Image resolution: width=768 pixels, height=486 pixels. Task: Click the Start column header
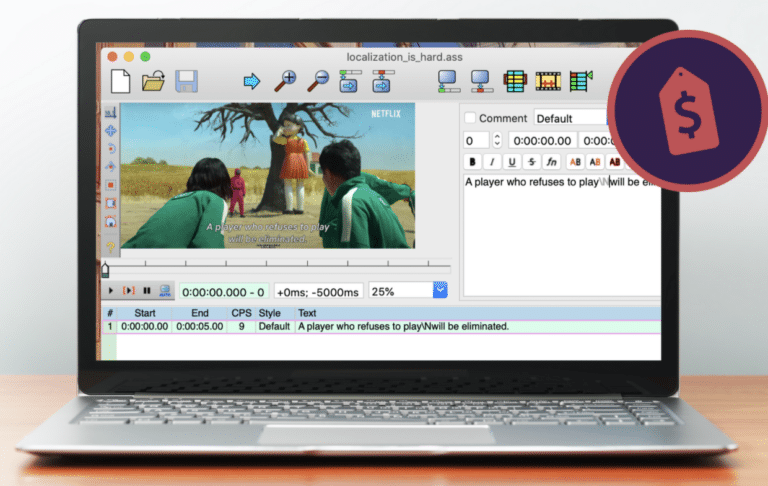(x=145, y=313)
